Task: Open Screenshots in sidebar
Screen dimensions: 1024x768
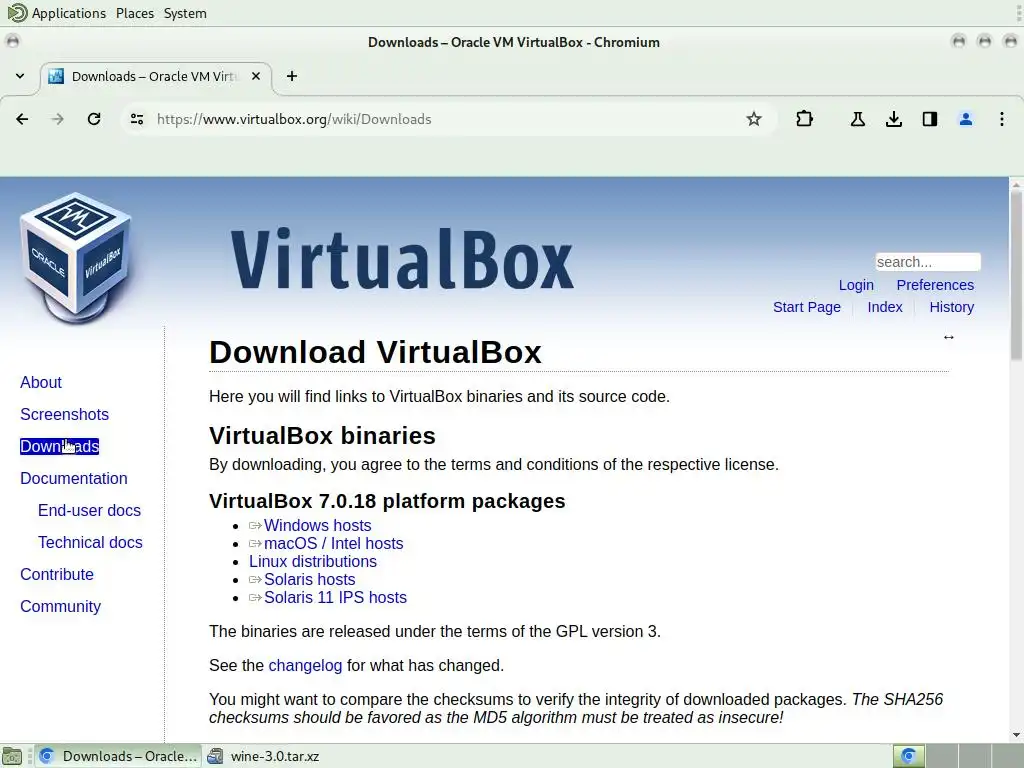Action: [64, 414]
